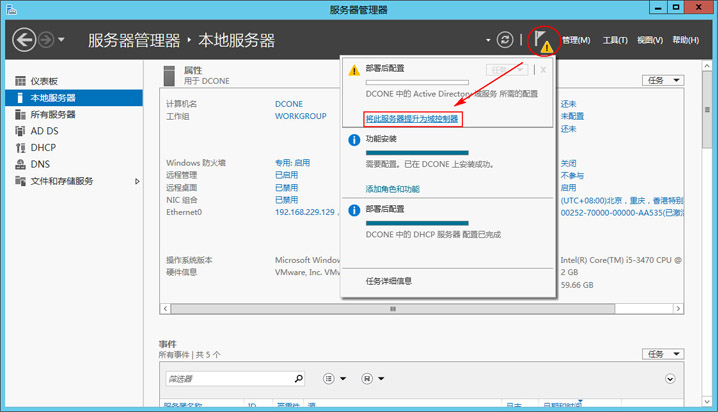
Task: Click 将此服务器提升为域控制器 link
Action: (412, 119)
